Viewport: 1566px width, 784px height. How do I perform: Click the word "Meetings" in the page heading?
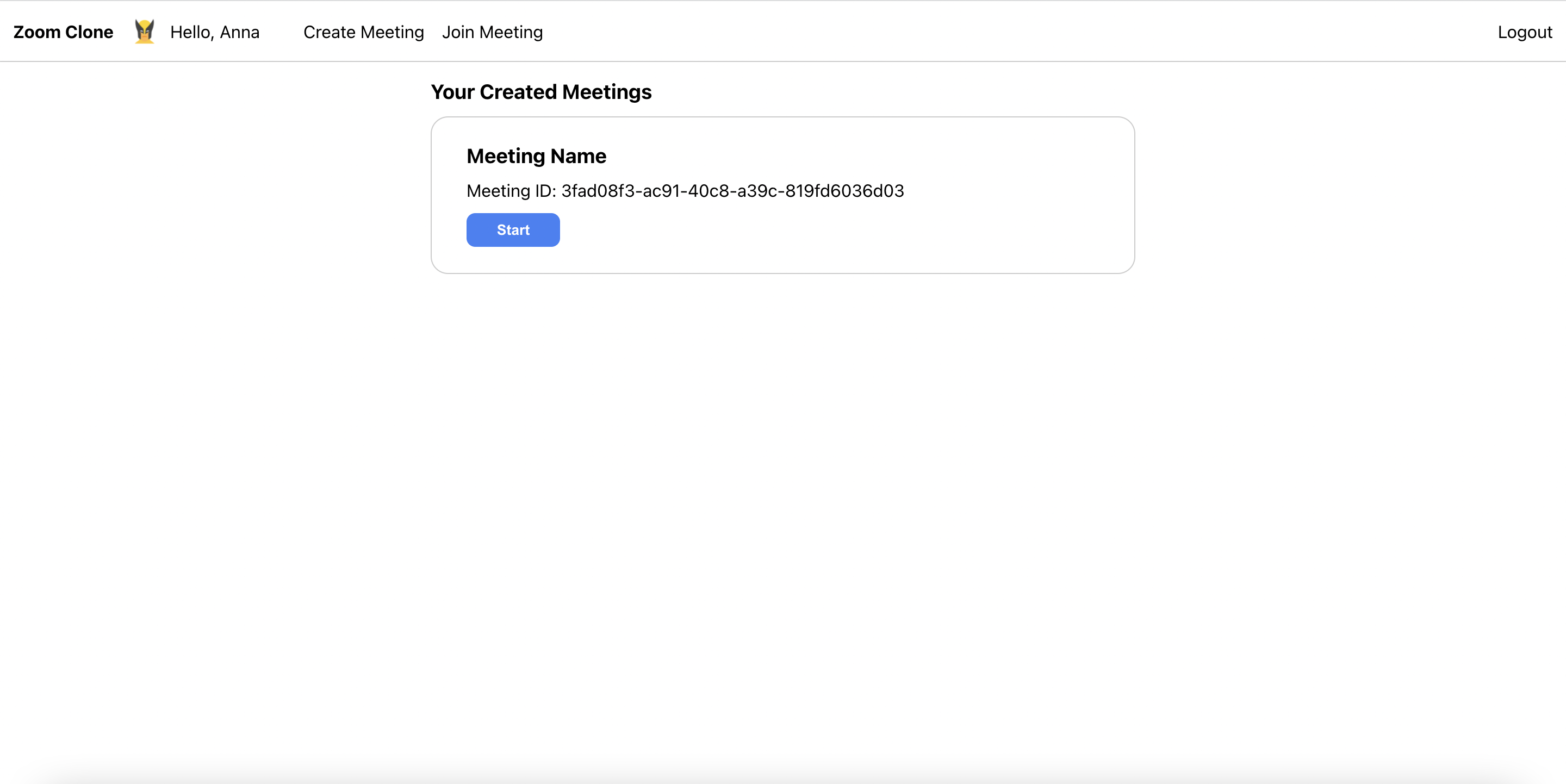(607, 92)
